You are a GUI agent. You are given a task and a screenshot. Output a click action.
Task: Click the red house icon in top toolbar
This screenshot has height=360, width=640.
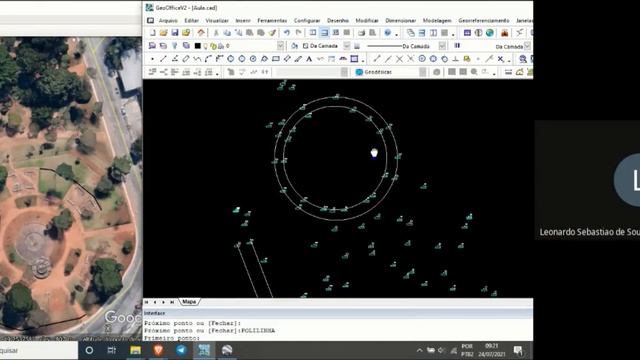coord(201,33)
